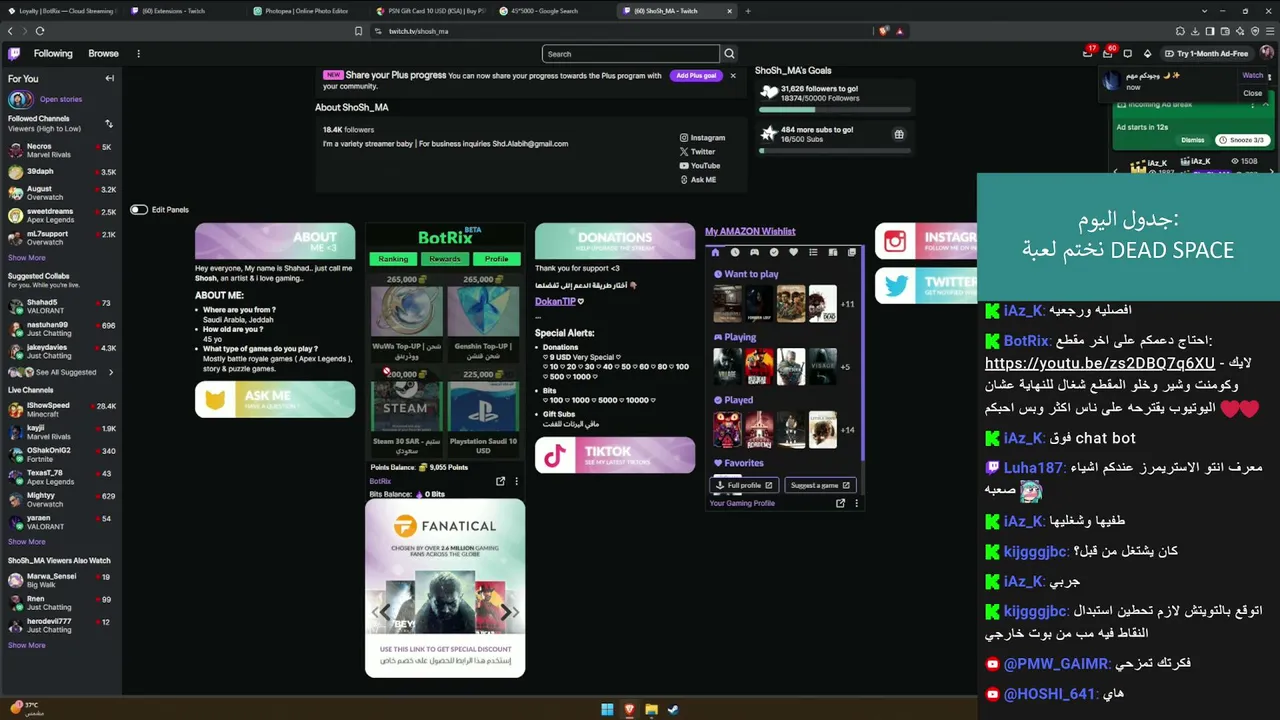The height and width of the screenshot is (720, 1280).
Task: Click the Suggest a game button
Action: tap(820, 485)
